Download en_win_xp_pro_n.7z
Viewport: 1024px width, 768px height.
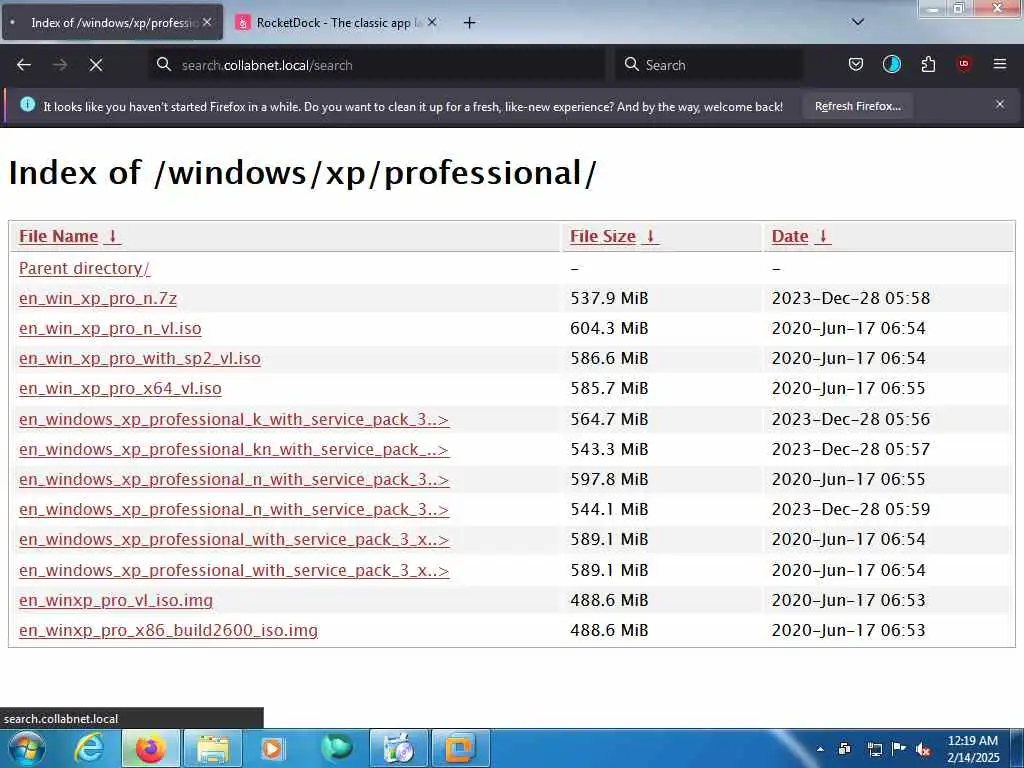coord(98,298)
